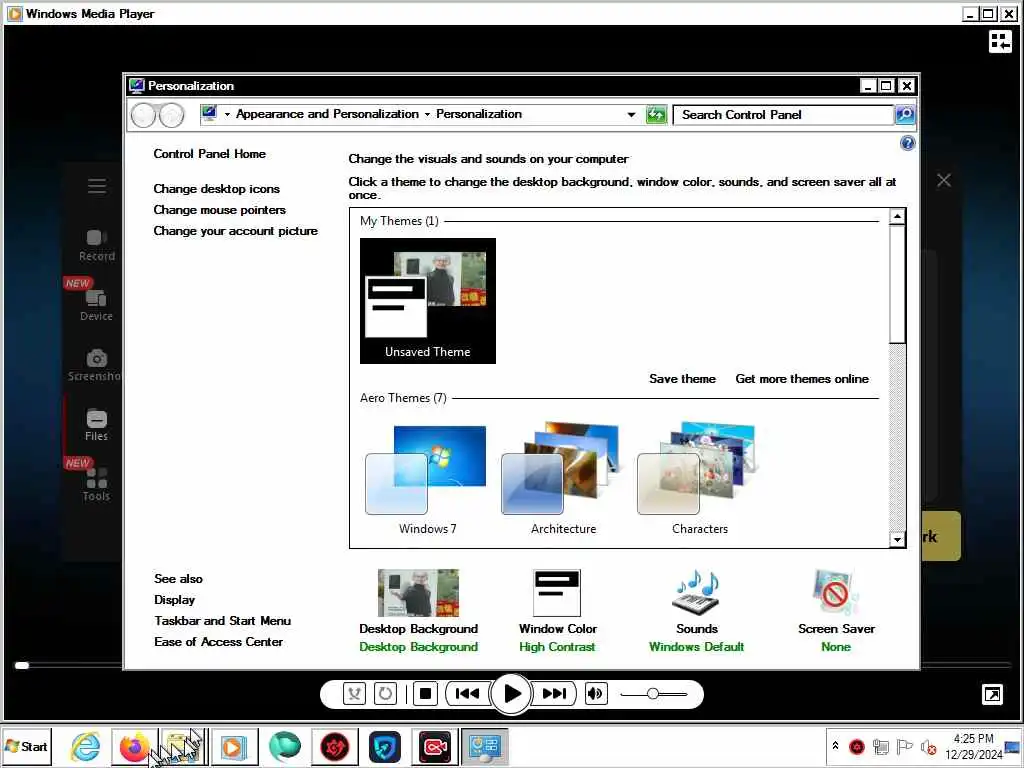This screenshot has width=1024, height=768.
Task: Close the recorder panel with X
Action: click(x=944, y=180)
